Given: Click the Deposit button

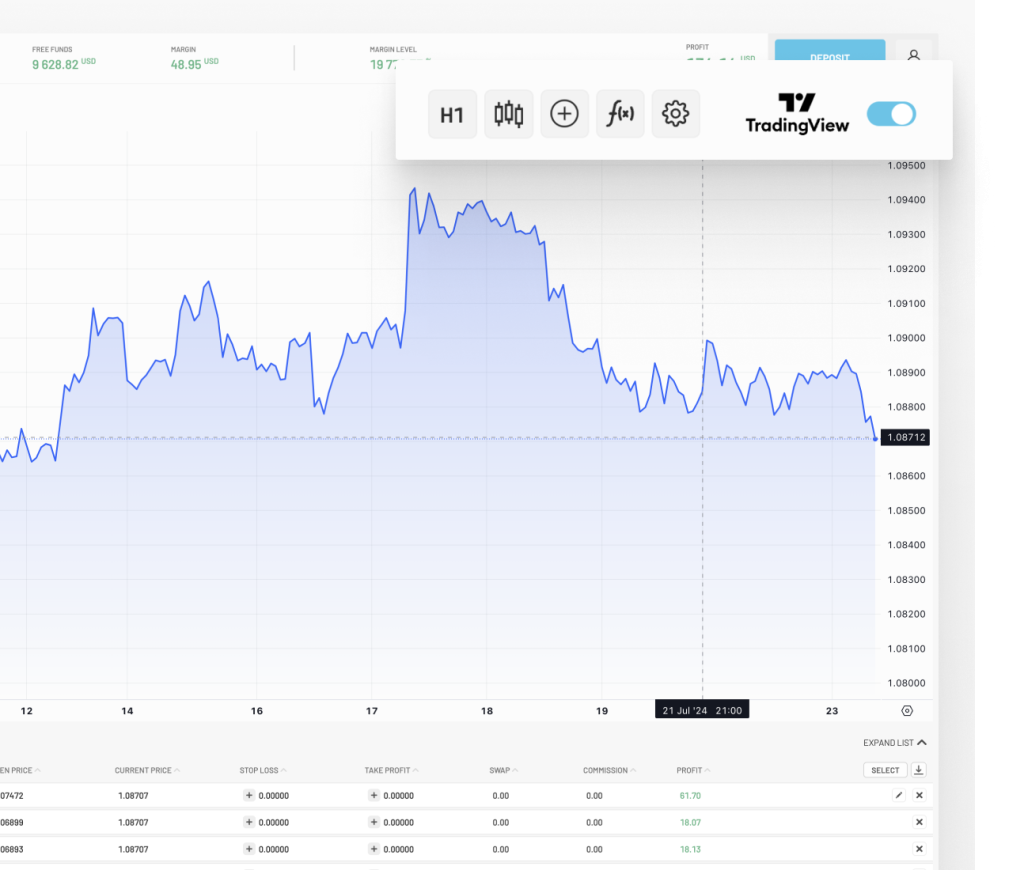Looking at the screenshot, I should (830, 52).
